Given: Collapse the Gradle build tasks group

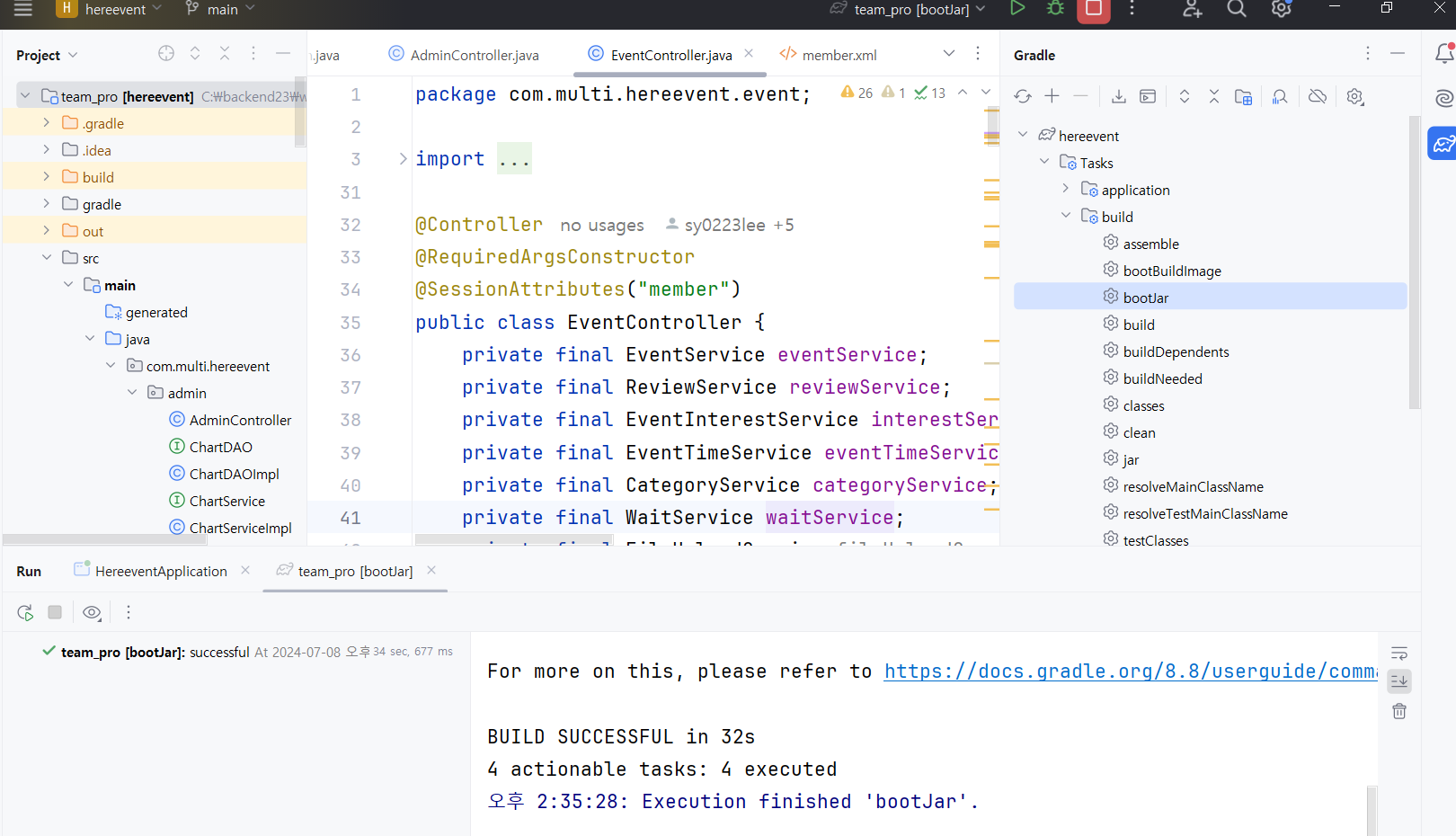Looking at the screenshot, I should tap(1066, 216).
